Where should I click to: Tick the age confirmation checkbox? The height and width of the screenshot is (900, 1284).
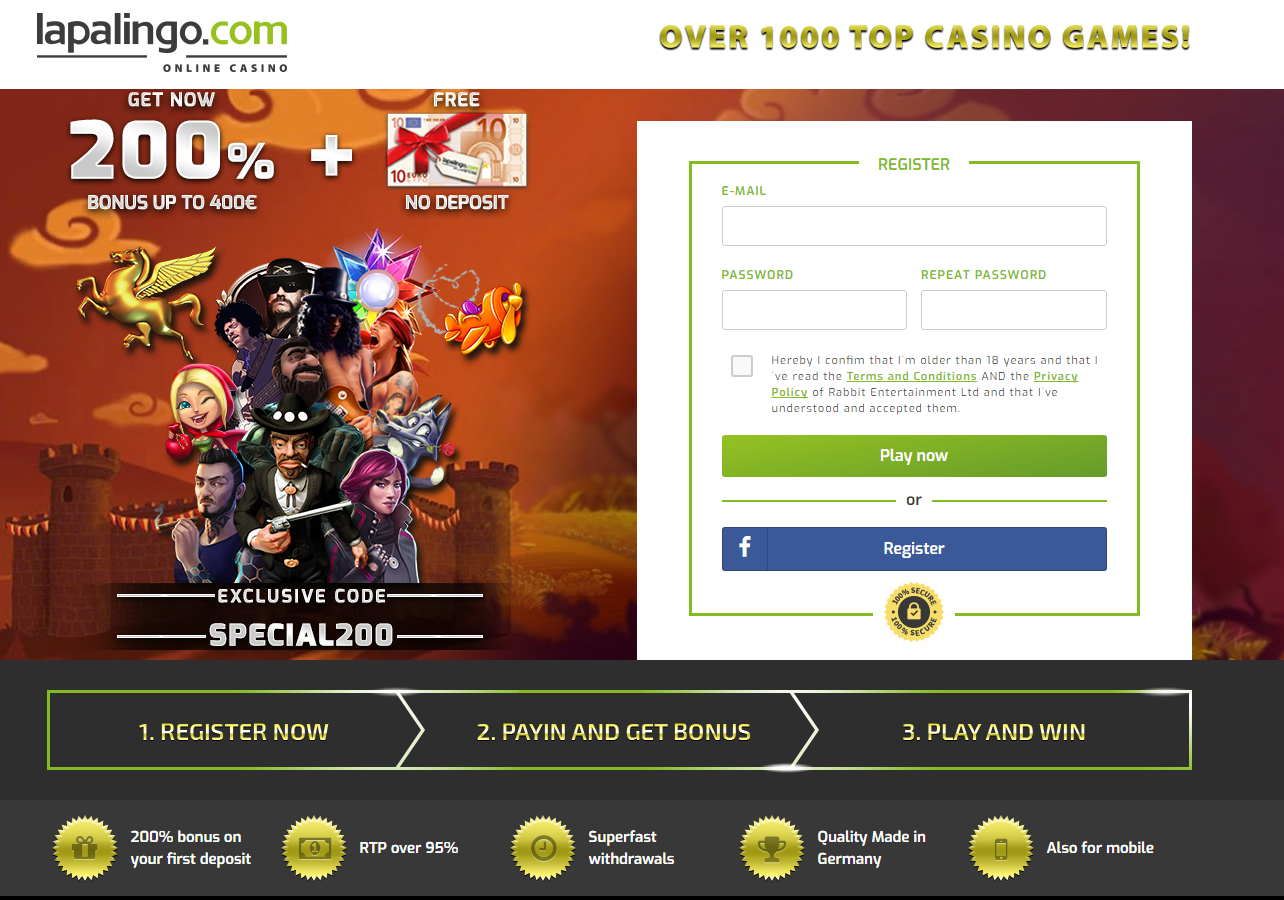click(742, 366)
